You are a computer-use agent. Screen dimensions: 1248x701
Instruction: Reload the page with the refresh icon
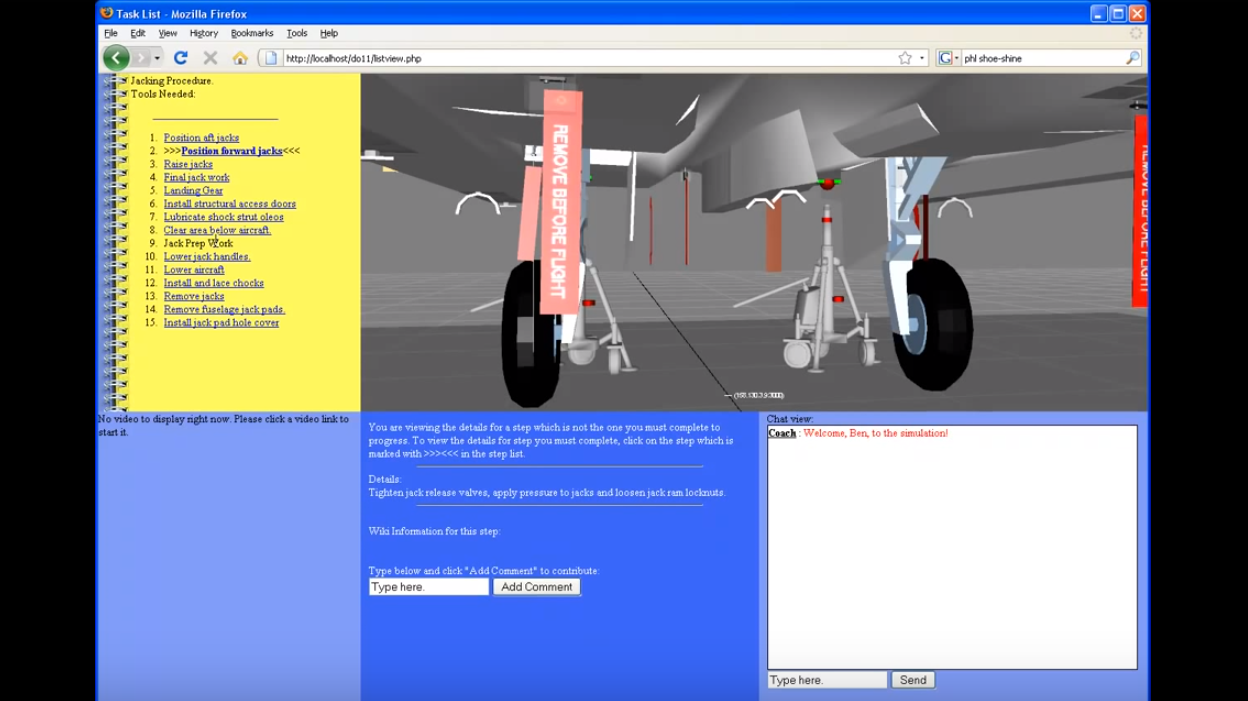pos(181,58)
